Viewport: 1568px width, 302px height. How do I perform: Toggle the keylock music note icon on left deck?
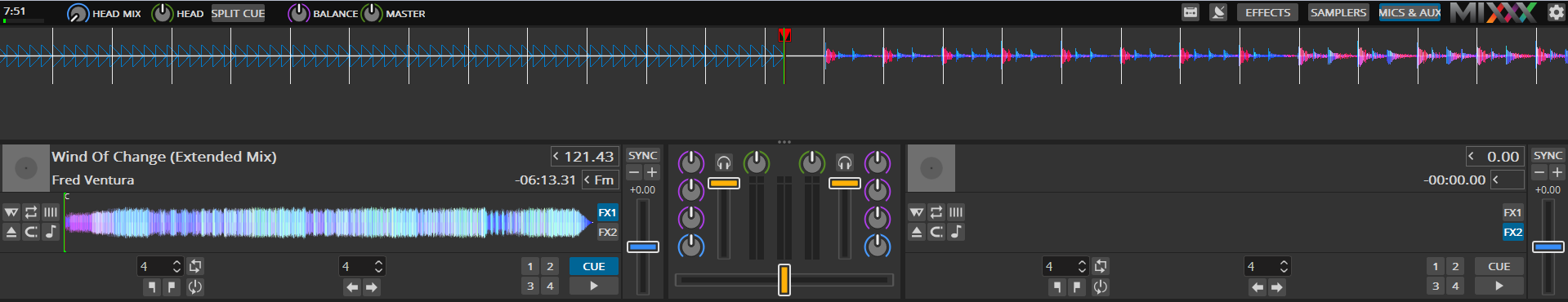51,232
